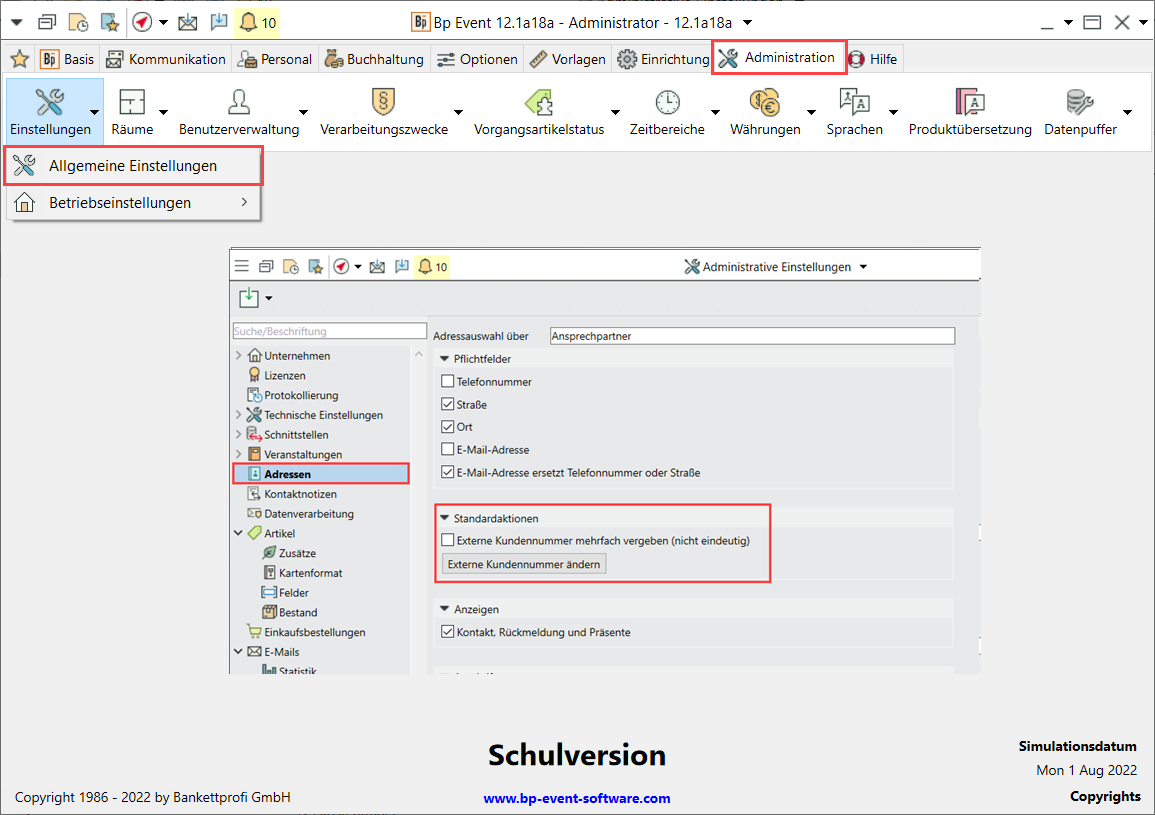Image resolution: width=1155 pixels, height=815 pixels.
Task: Click the Verarbeitungszwecke shield icon
Action: click(383, 102)
